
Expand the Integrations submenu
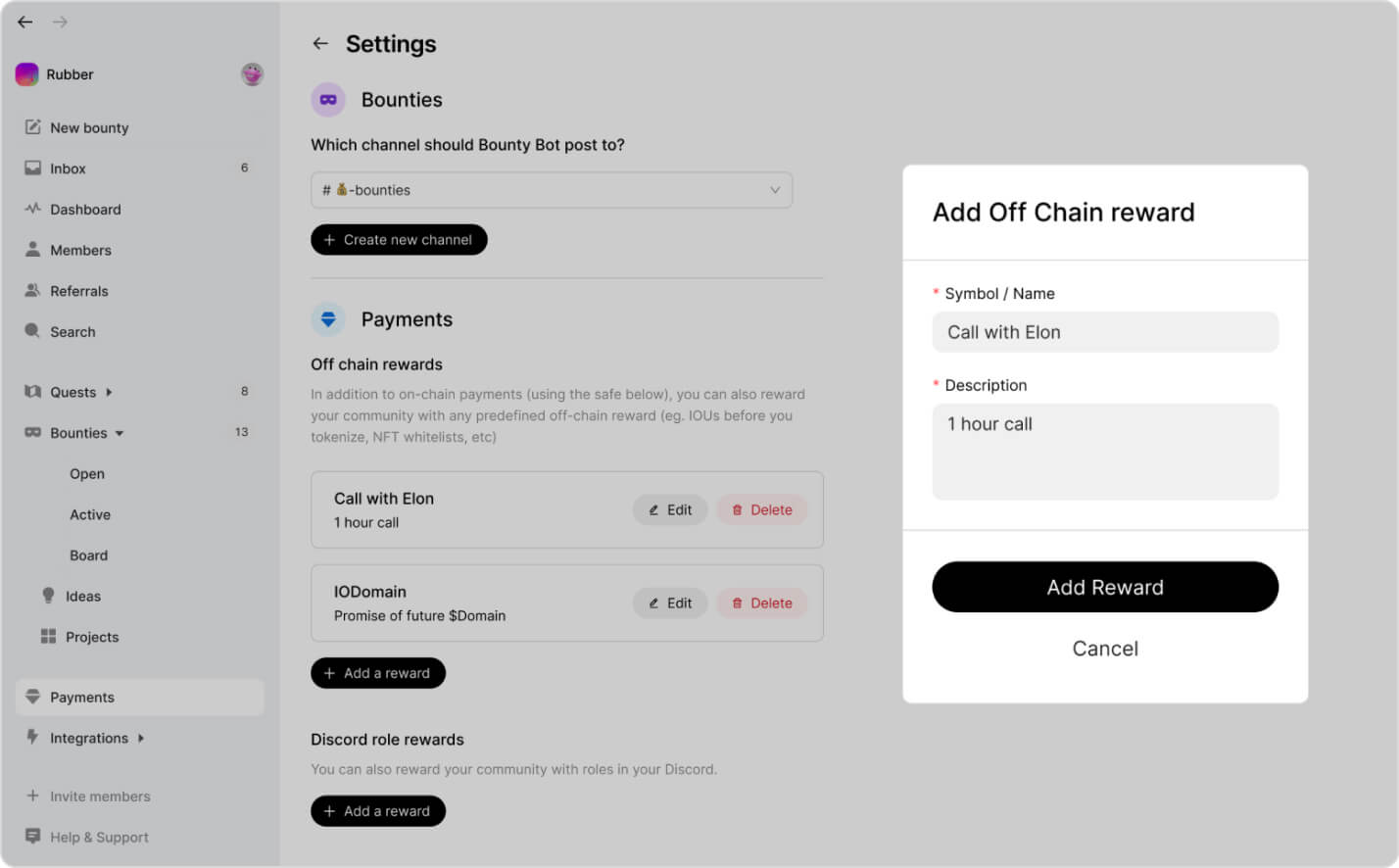[141, 738]
